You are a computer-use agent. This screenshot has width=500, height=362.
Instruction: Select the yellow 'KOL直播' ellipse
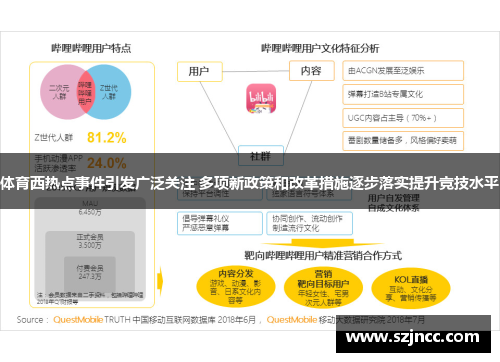point(411,288)
